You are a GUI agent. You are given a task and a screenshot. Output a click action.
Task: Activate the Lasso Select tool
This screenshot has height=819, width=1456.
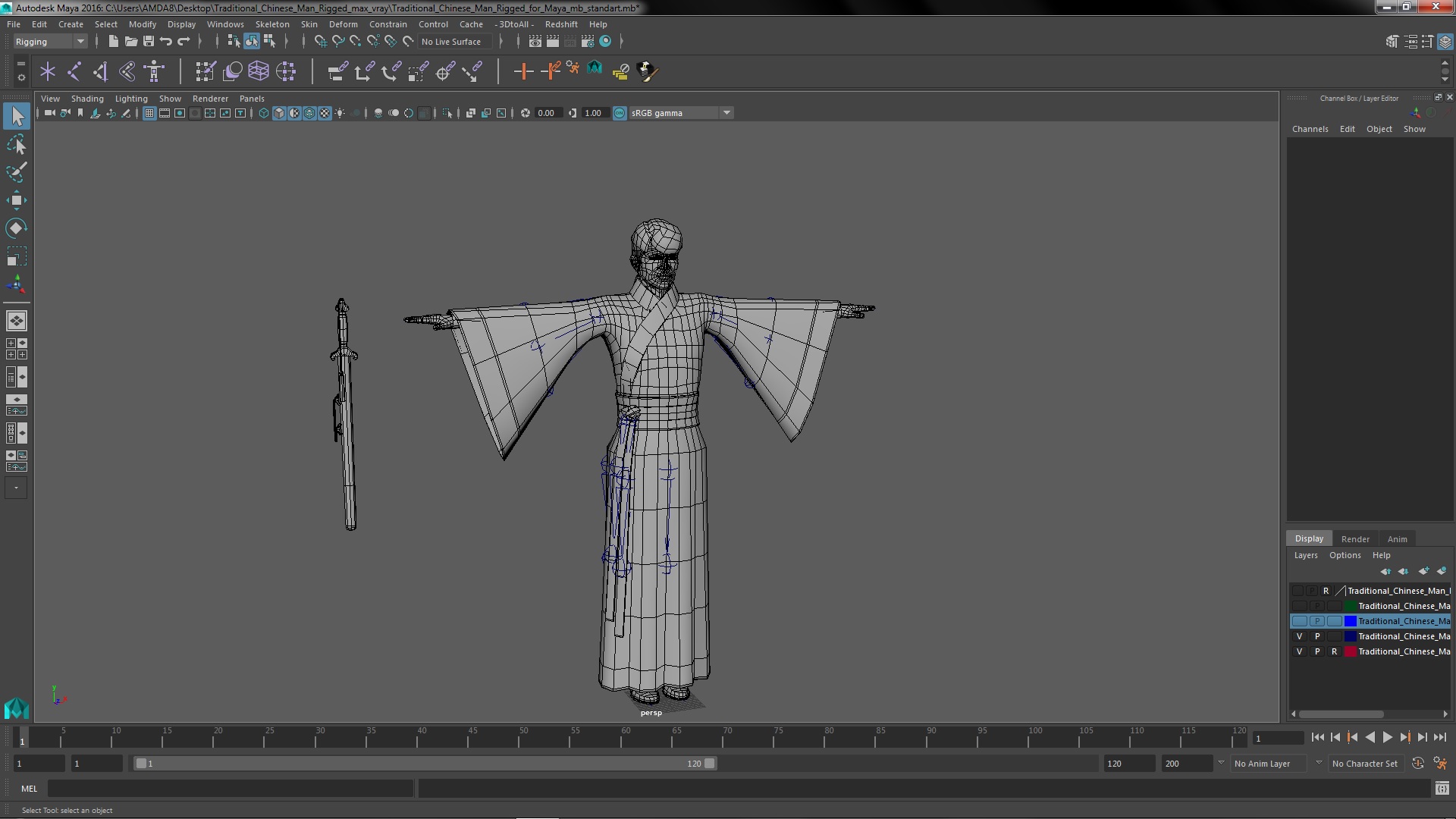(x=16, y=144)
